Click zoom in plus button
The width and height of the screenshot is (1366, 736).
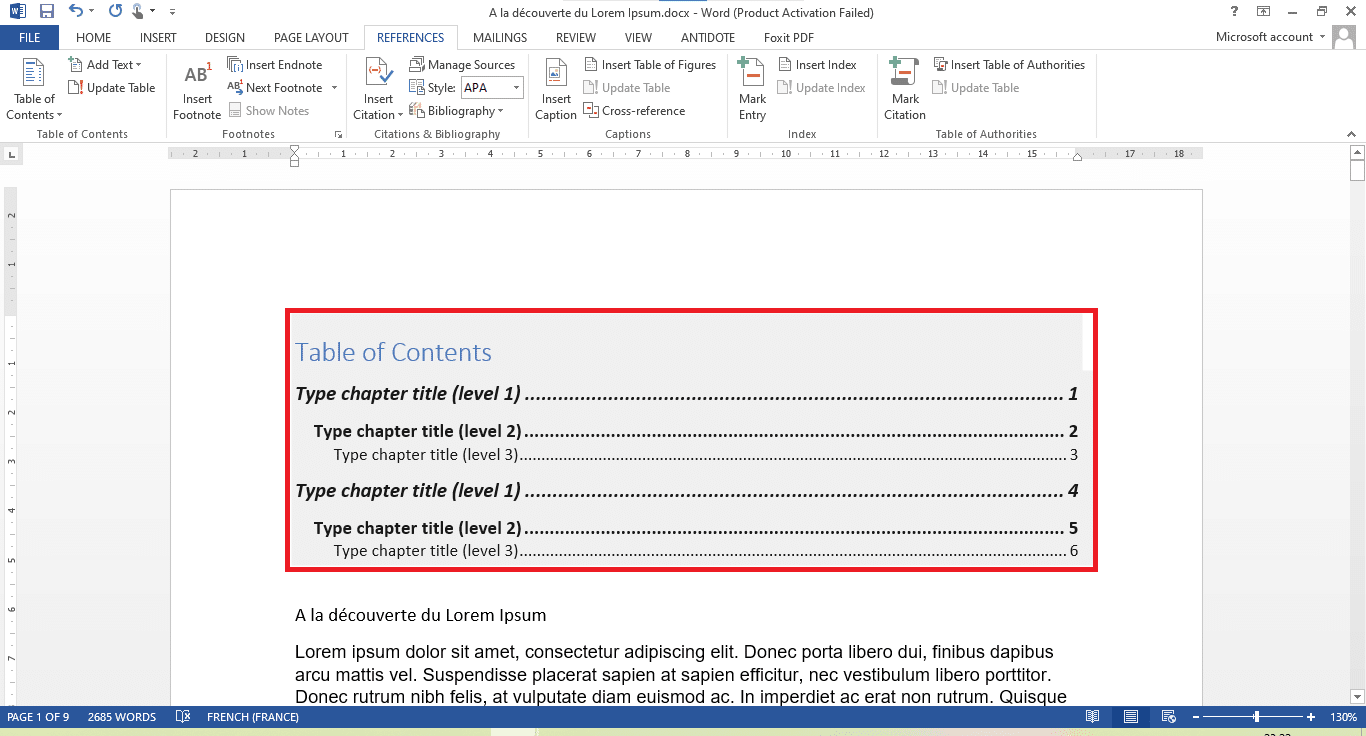click(x=1310, y=717)
